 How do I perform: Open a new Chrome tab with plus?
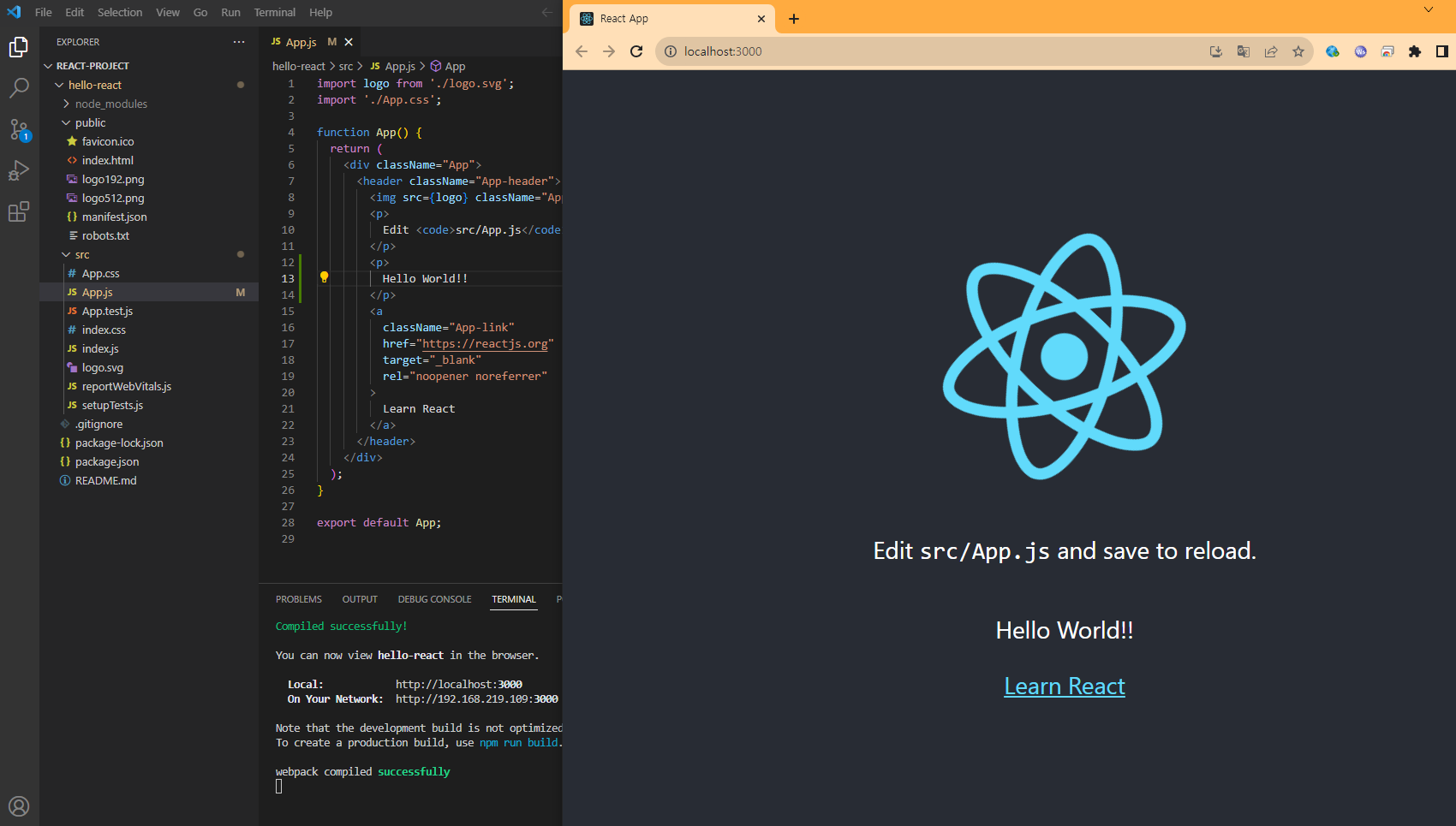[x=794, y=19]
